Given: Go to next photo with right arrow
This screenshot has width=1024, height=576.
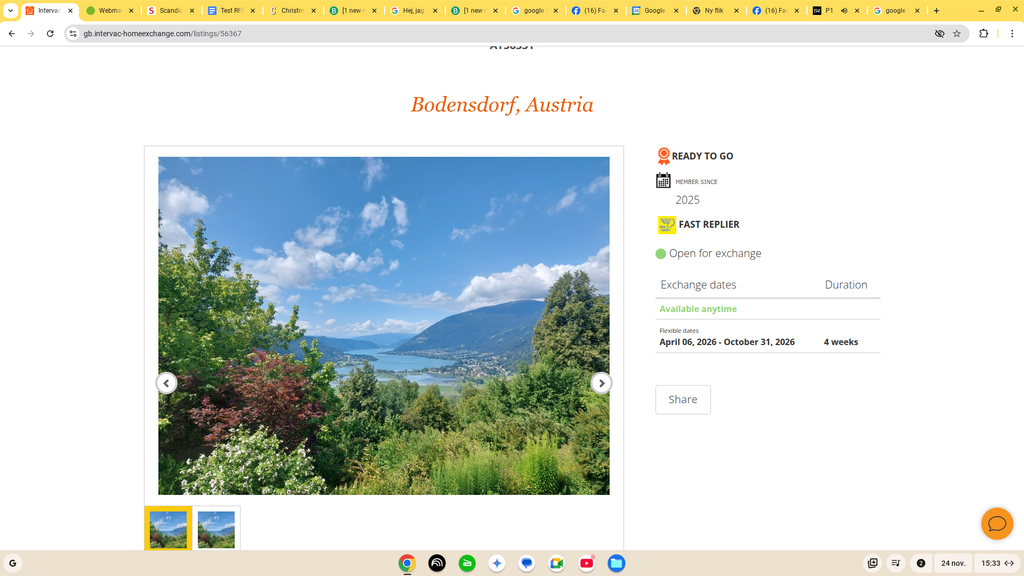Looking at the screenshot, I should coord(601,383).
